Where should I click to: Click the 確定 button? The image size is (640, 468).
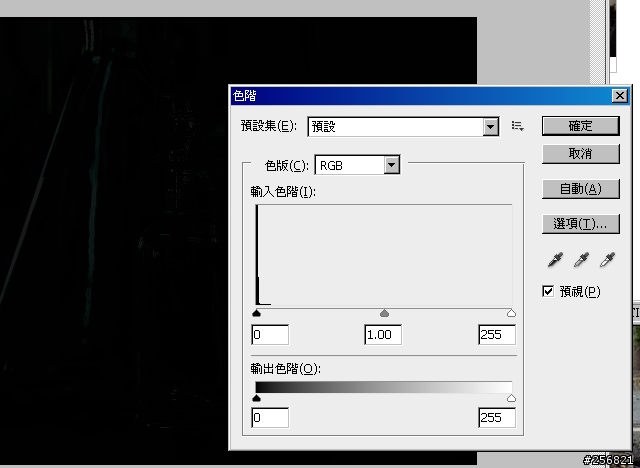(x=580, y=126)
